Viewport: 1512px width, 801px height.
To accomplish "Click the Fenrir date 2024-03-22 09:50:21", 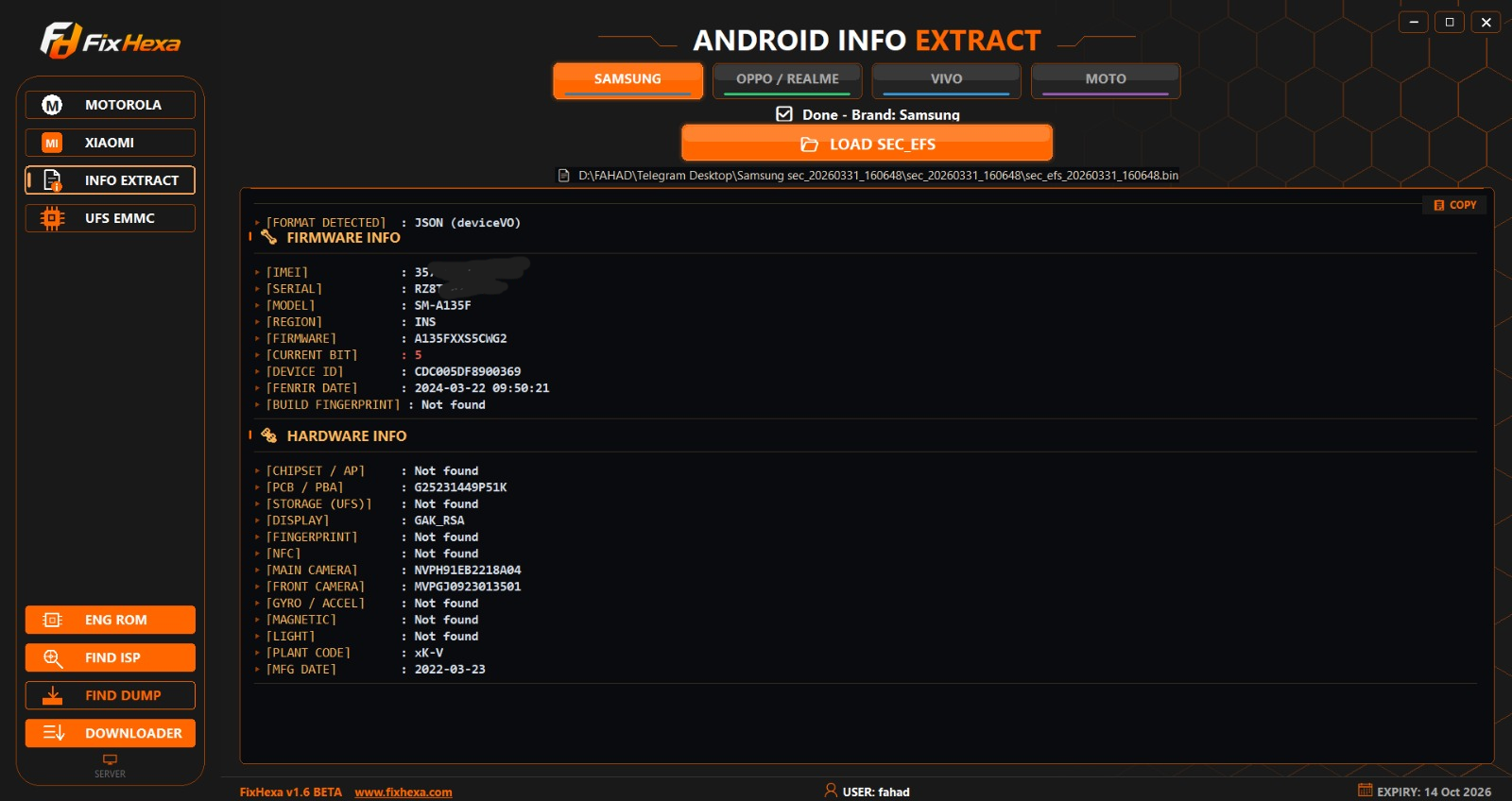I will tap(482, 388).
